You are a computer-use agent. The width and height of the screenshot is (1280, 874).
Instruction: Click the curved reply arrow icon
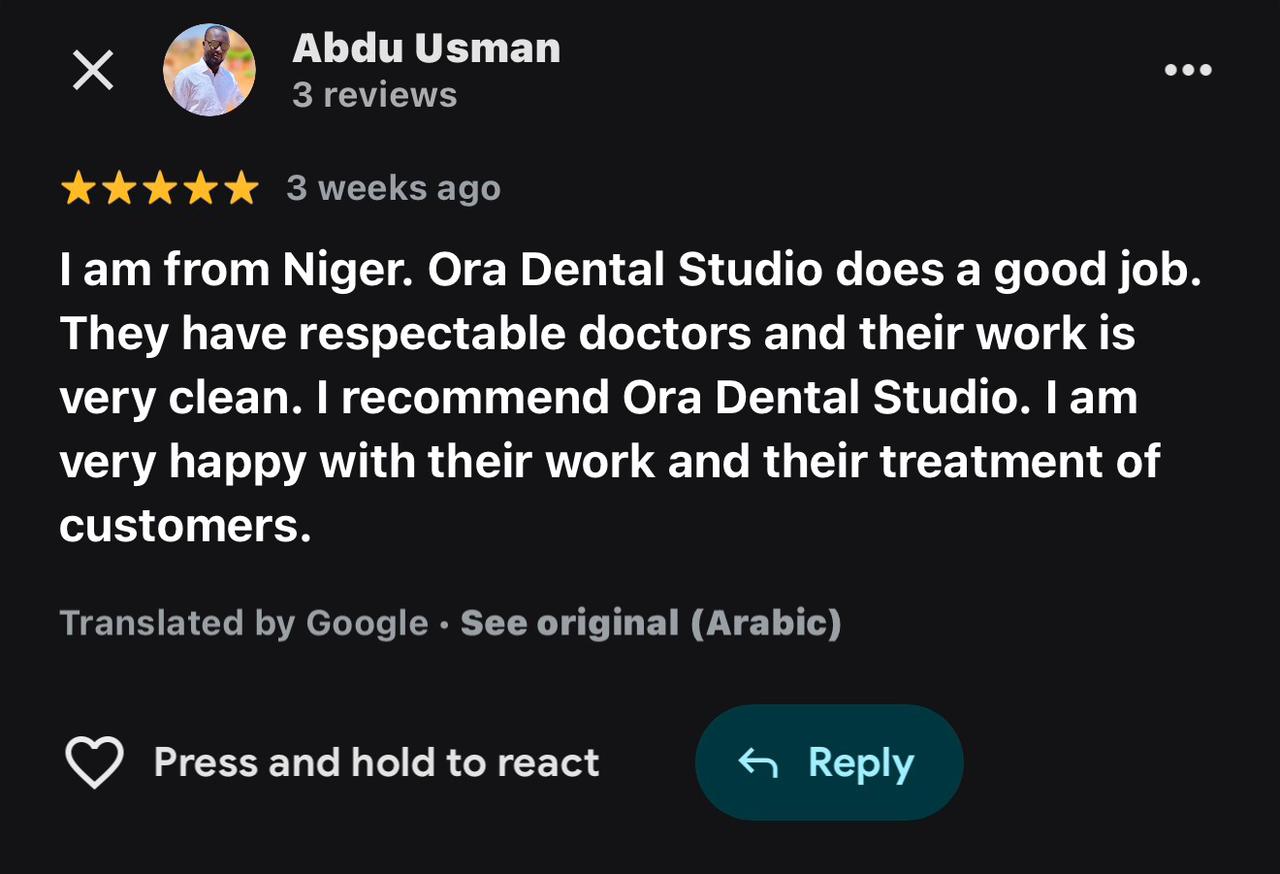point(758,763)
